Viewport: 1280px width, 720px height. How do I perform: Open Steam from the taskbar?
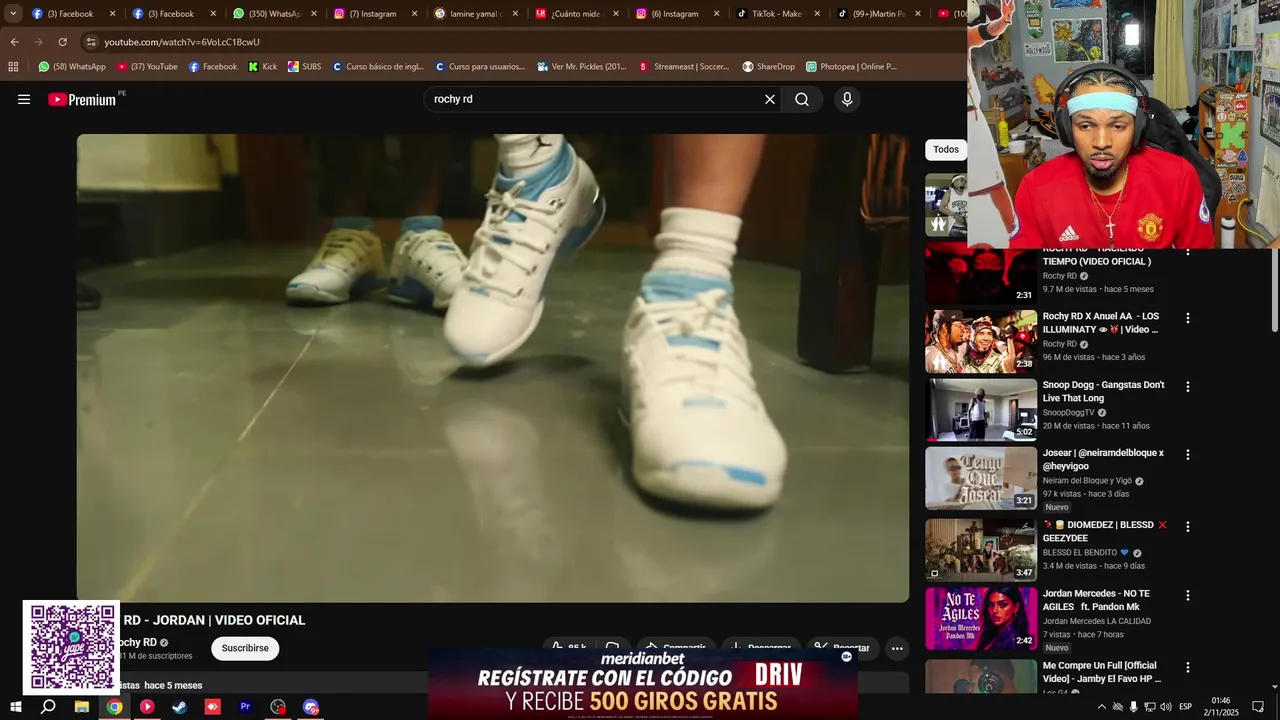point(179,707)
